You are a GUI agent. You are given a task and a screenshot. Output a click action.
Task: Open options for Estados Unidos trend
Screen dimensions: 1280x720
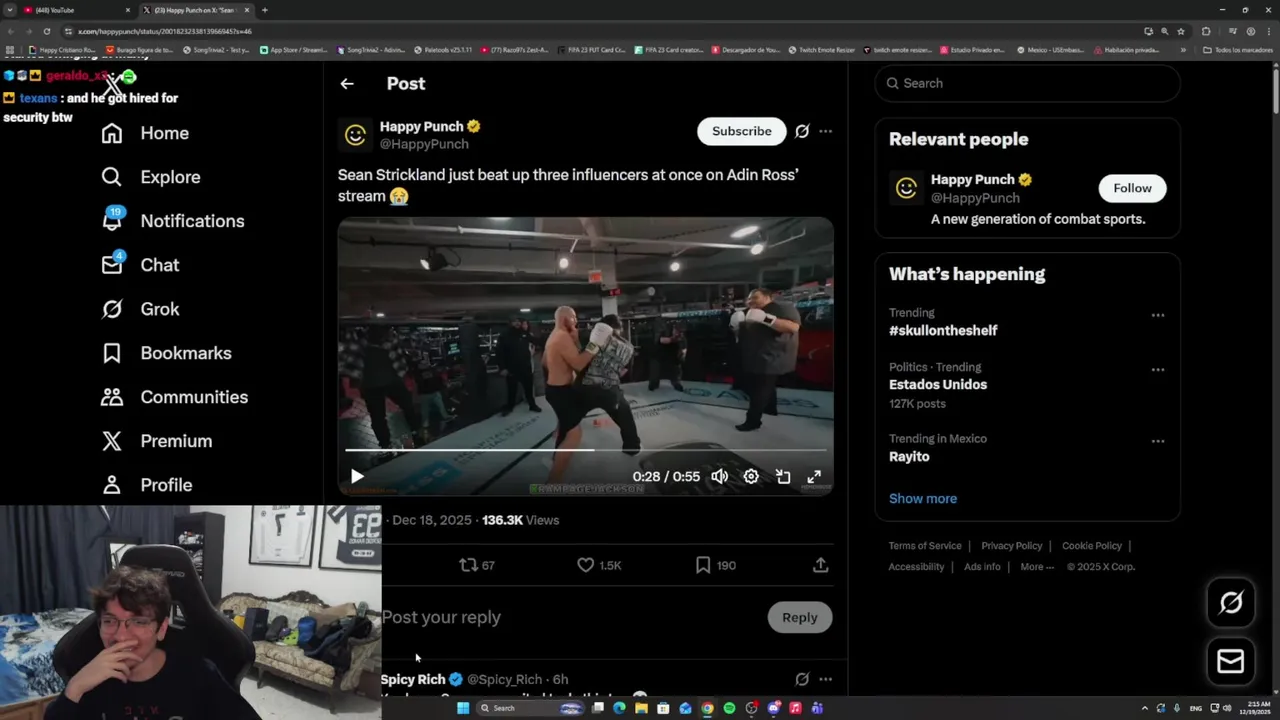[1158, 369]
